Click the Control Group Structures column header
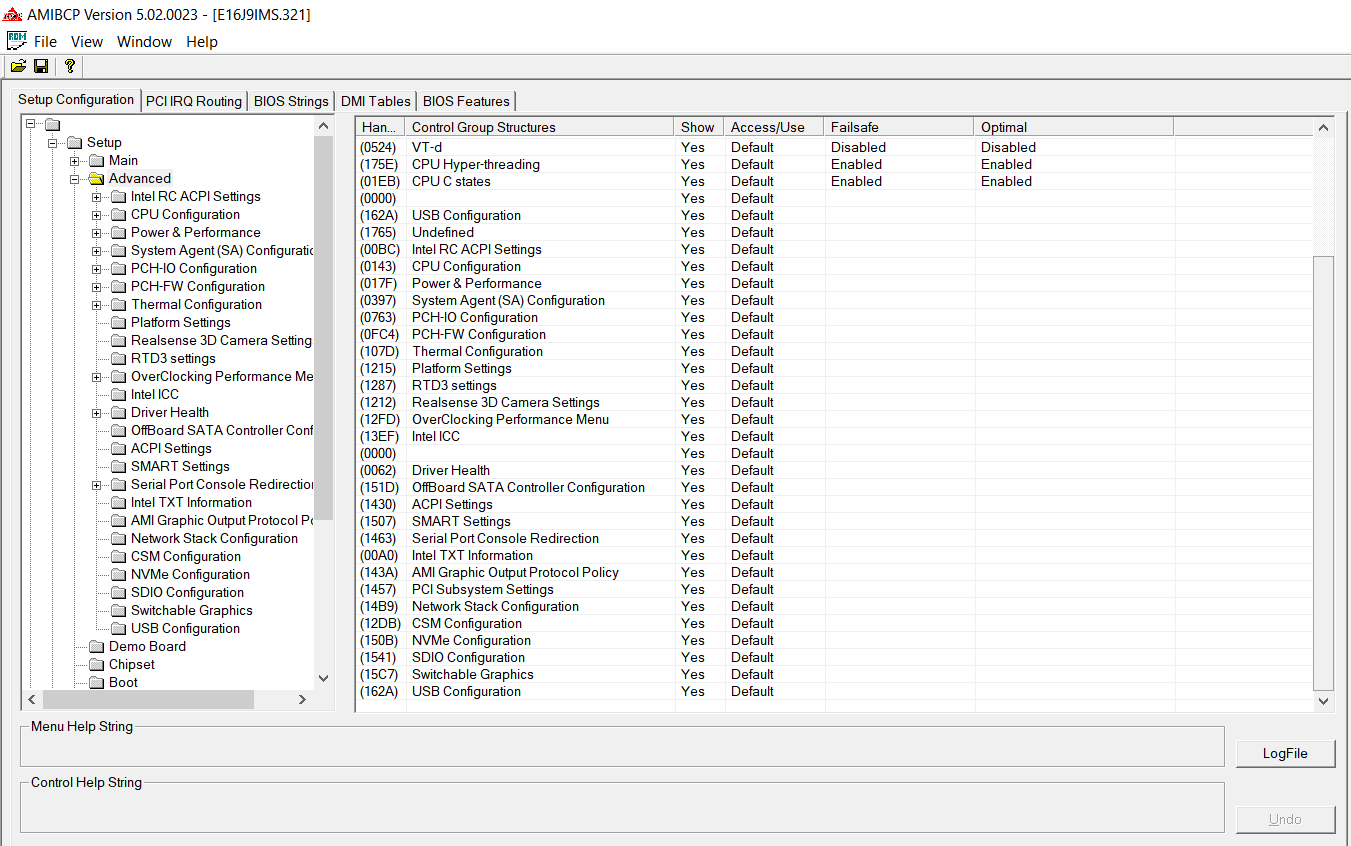This screenshot has height=846, width=1351. point(540,127)
